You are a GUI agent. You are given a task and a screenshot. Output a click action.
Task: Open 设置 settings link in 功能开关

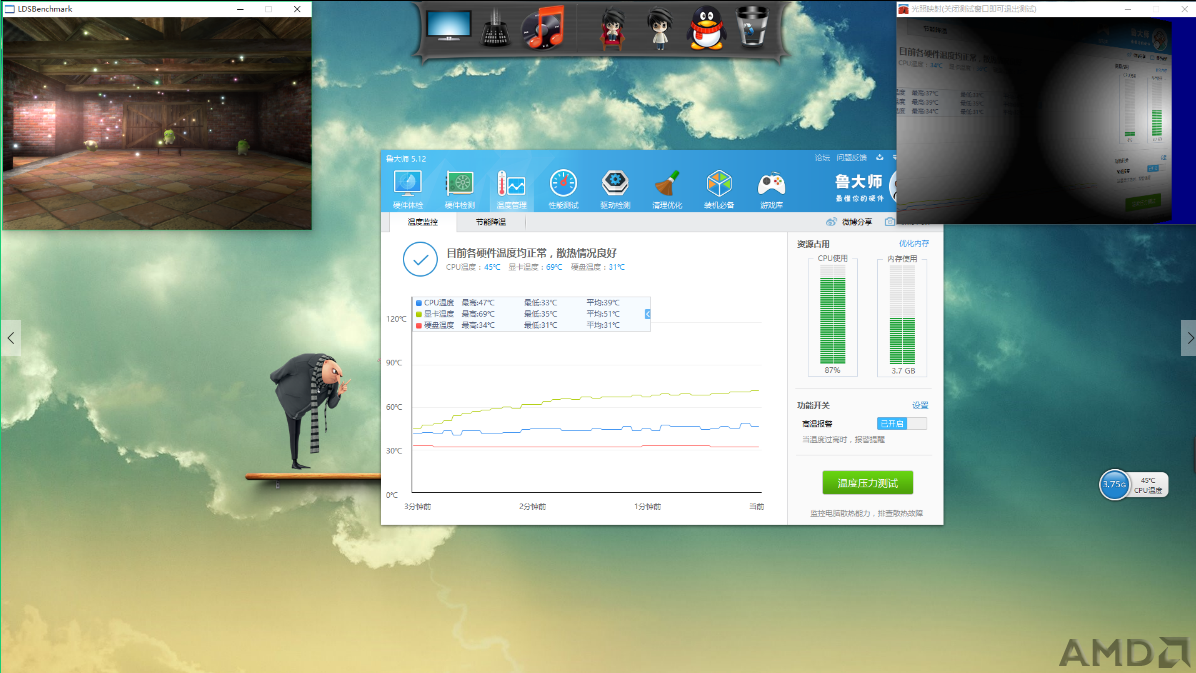(920, 405)
